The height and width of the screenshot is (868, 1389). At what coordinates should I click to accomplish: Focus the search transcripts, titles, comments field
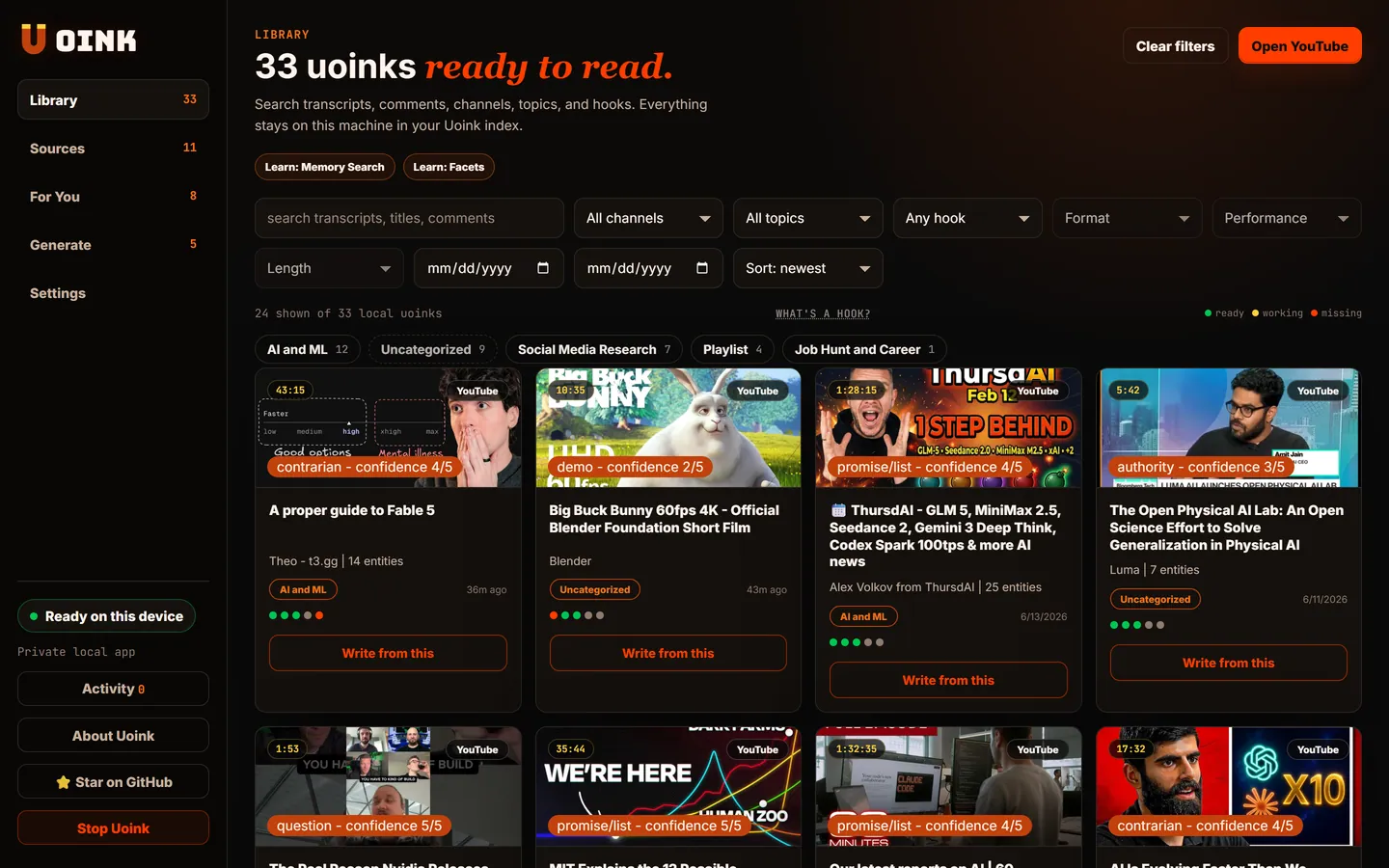[x=409, y=218]
